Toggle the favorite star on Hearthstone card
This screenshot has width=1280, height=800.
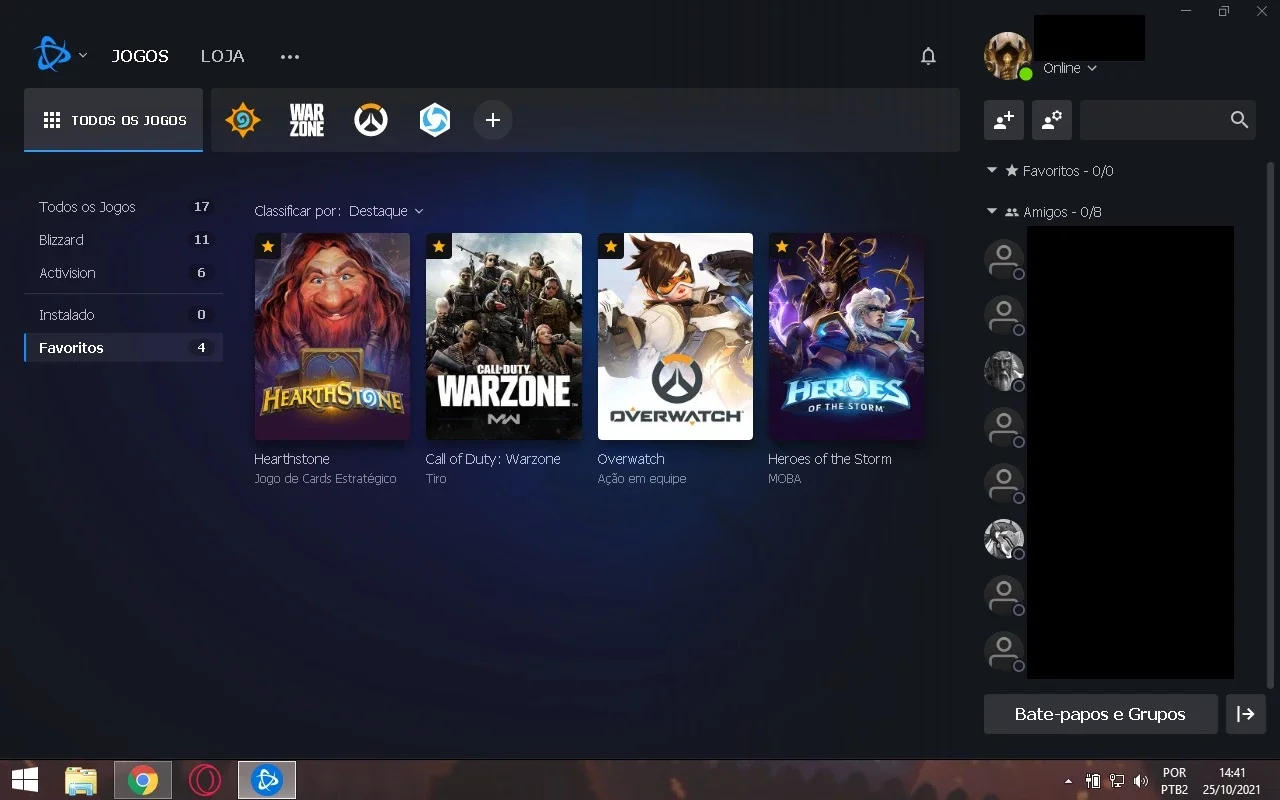(x=267, y=246)
